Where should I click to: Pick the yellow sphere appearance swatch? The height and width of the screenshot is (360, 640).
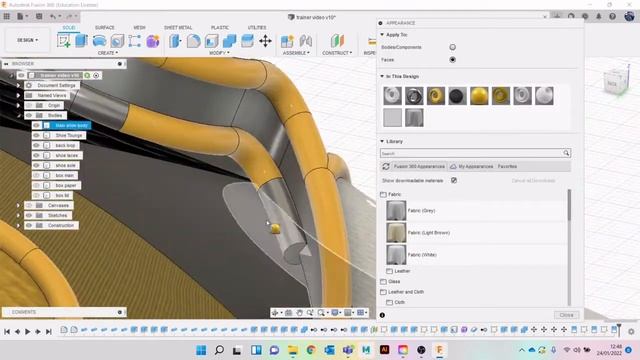click(479, 96)
